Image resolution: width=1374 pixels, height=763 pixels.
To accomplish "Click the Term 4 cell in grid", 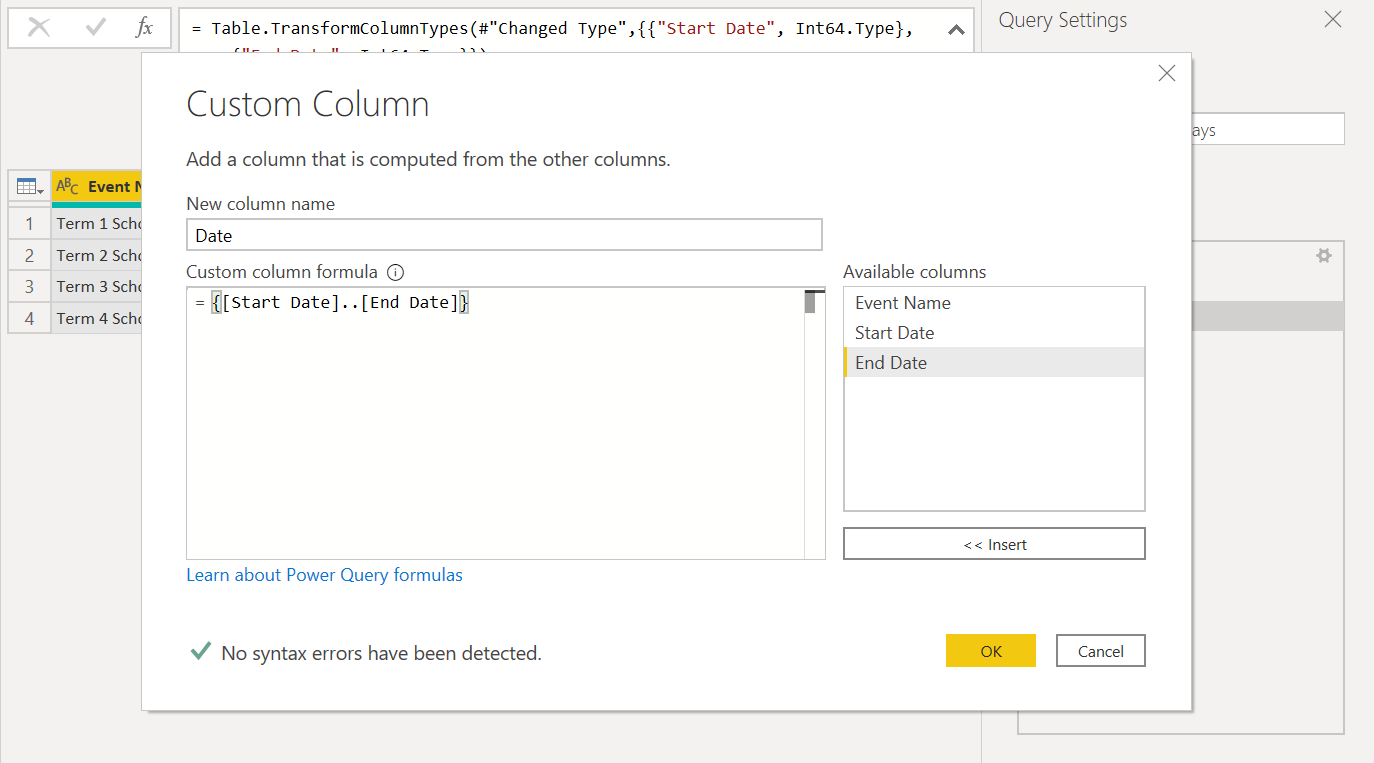I will coord(97,318).
